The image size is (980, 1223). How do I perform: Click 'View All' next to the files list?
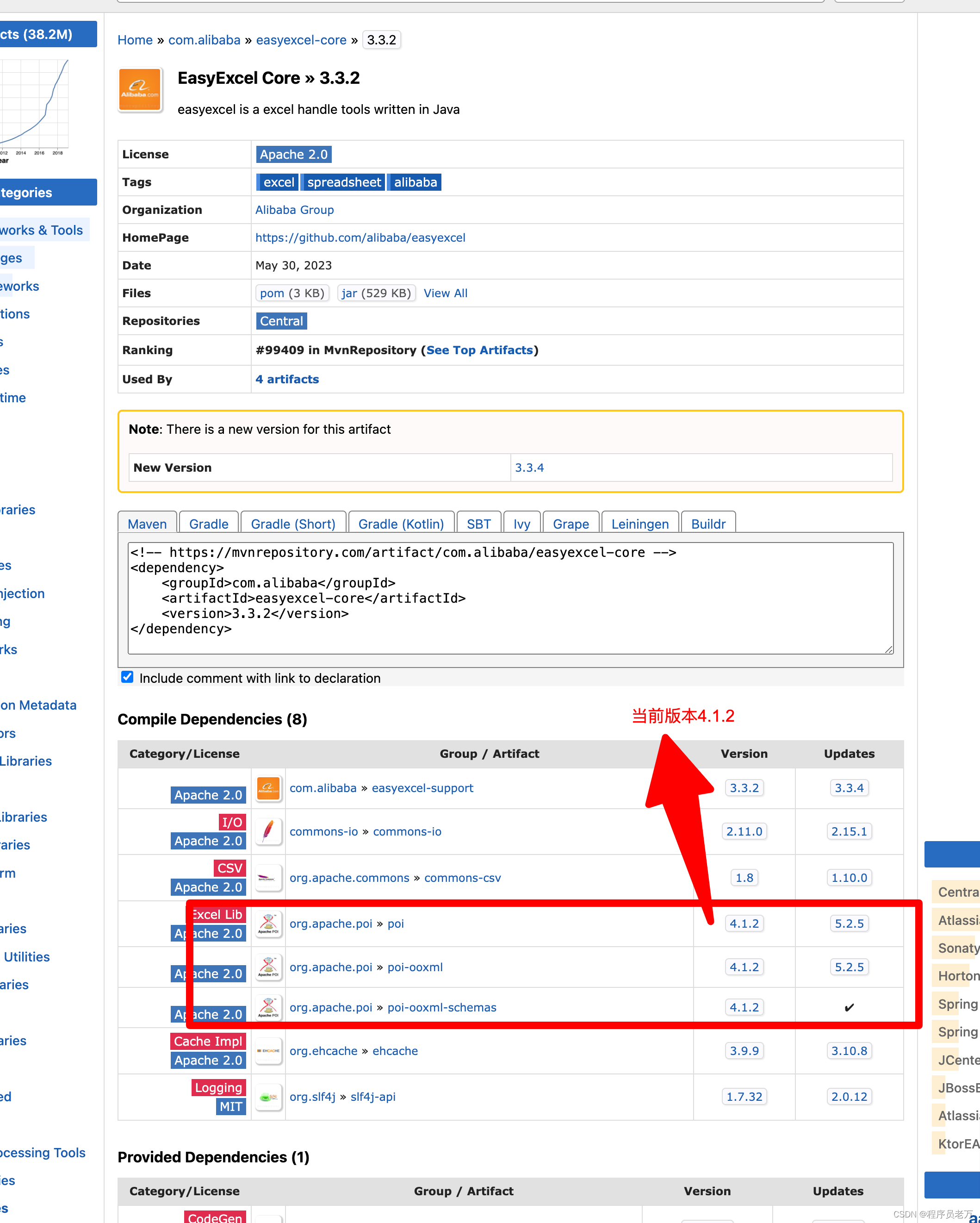pos(445,293)
